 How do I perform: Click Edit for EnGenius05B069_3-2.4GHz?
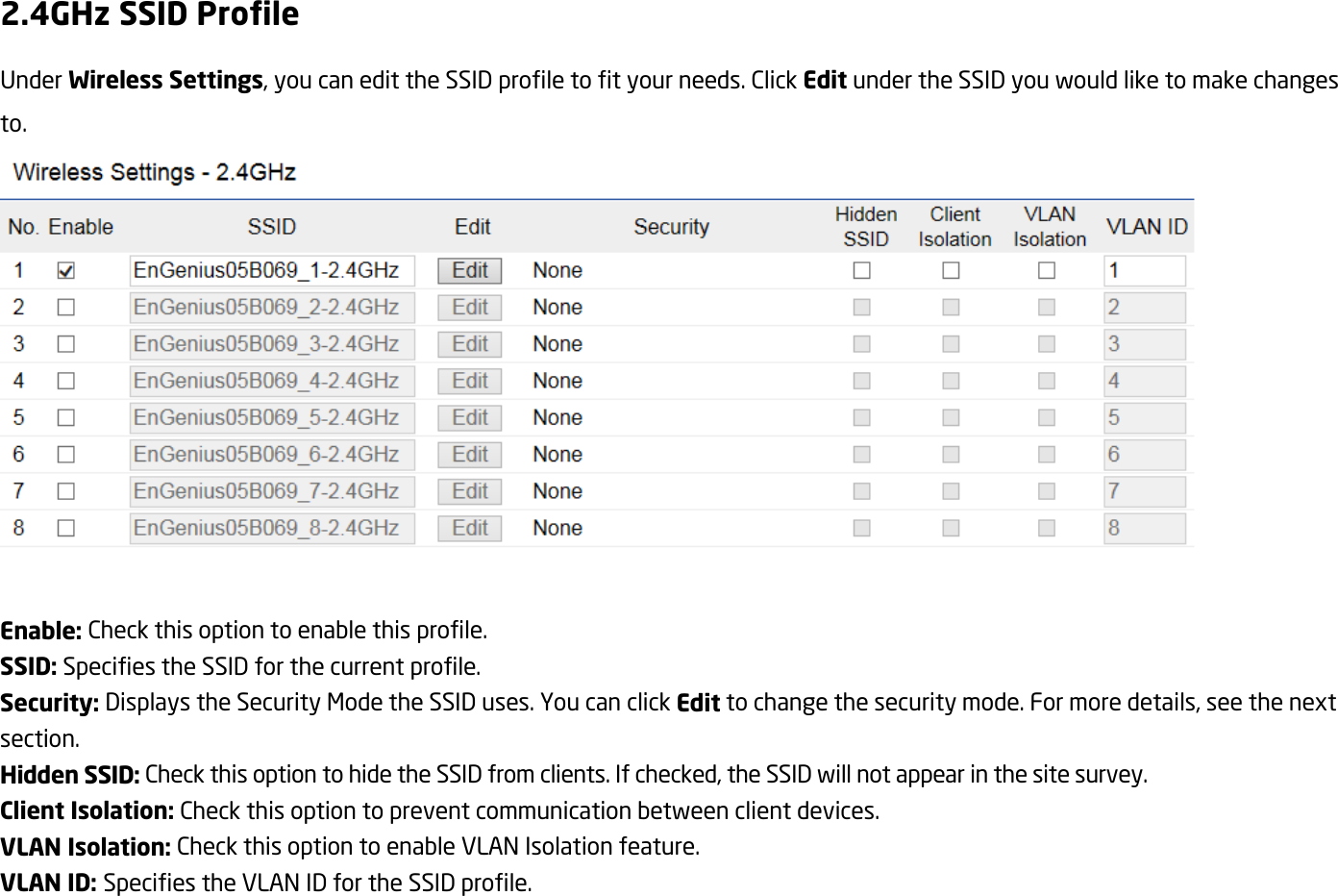pos(470,344)
